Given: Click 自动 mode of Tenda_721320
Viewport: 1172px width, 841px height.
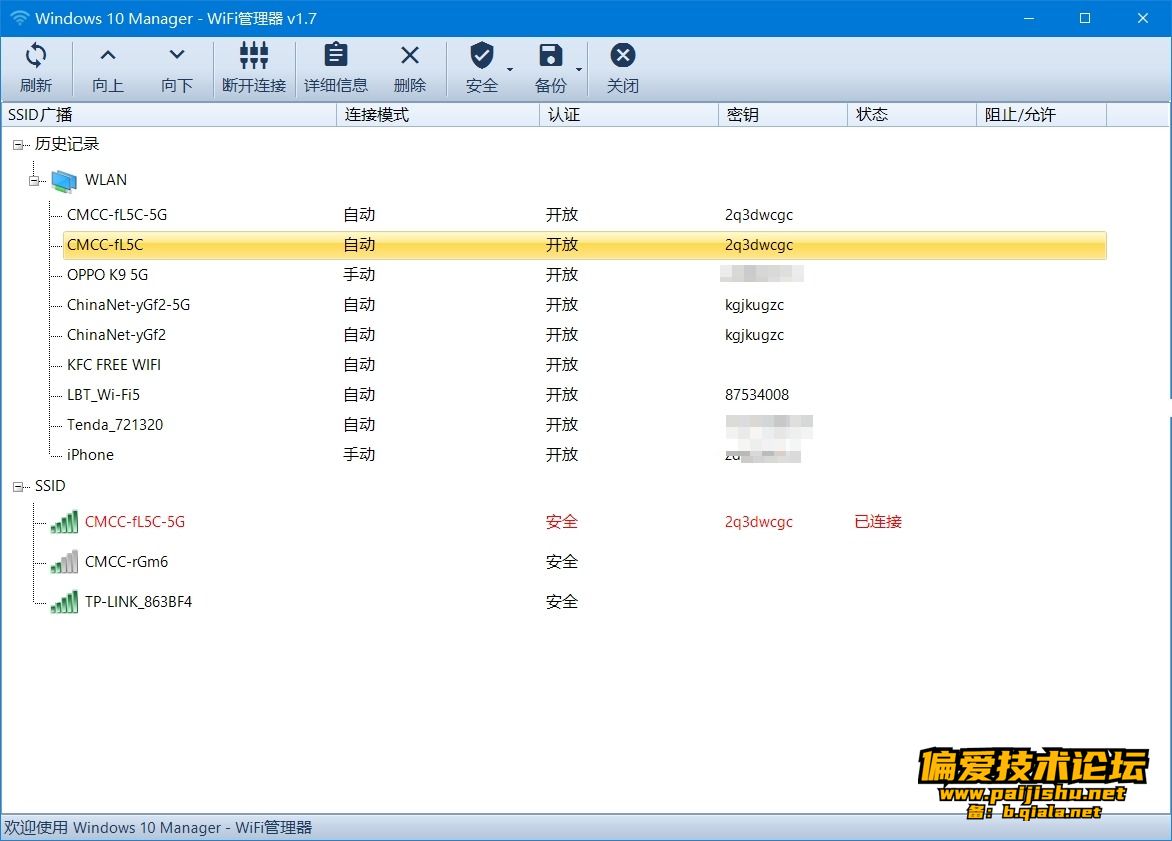Looking at the screenshot, I should [x=359, y=425].
